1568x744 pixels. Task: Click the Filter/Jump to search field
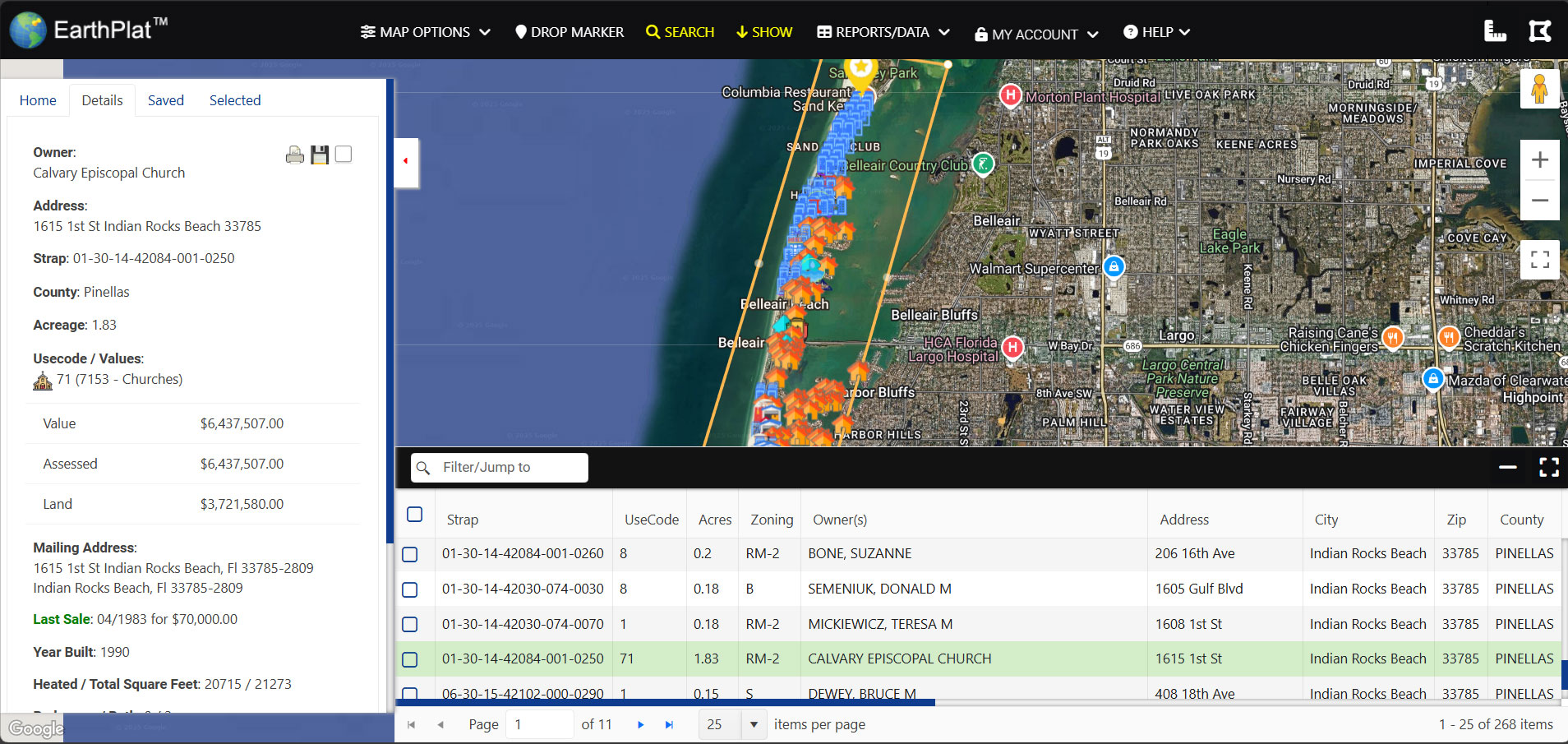[500, 467]
